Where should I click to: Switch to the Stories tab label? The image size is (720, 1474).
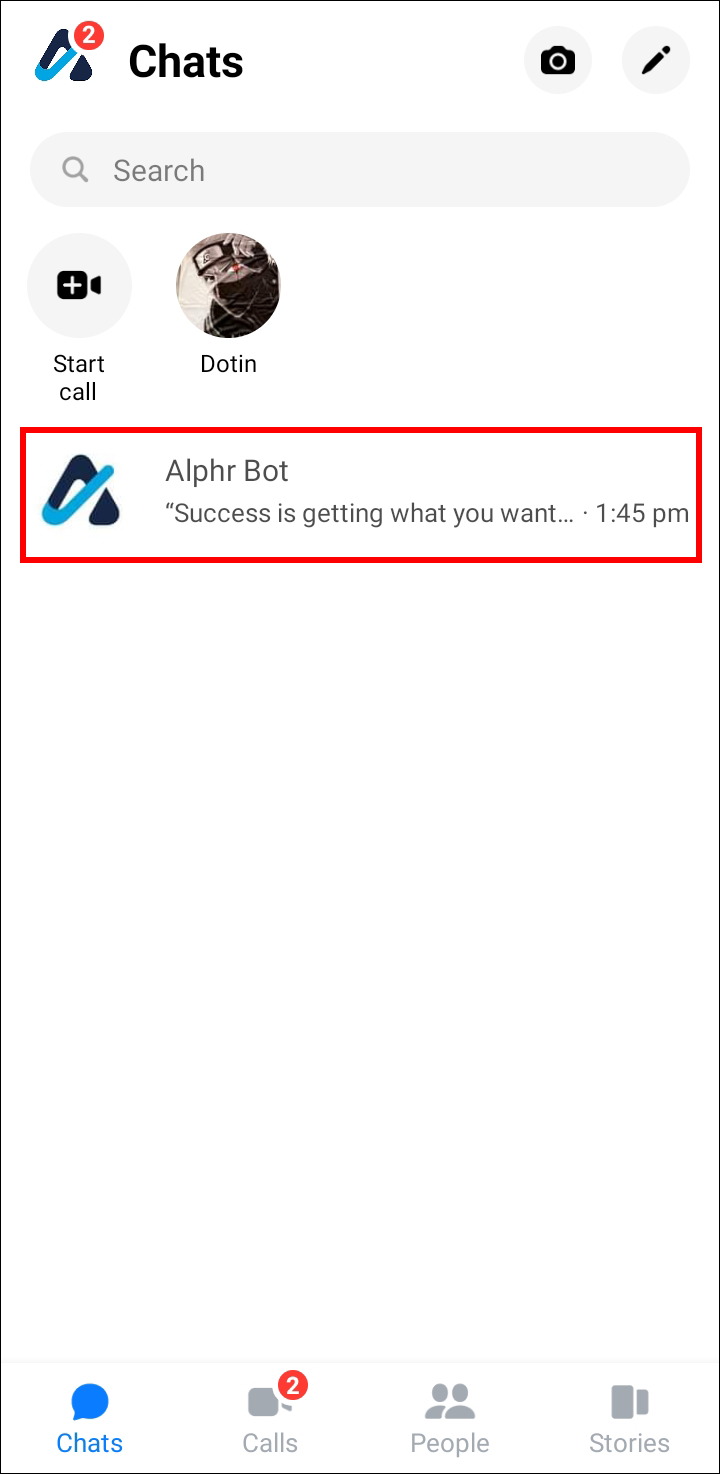(629, 1443)
